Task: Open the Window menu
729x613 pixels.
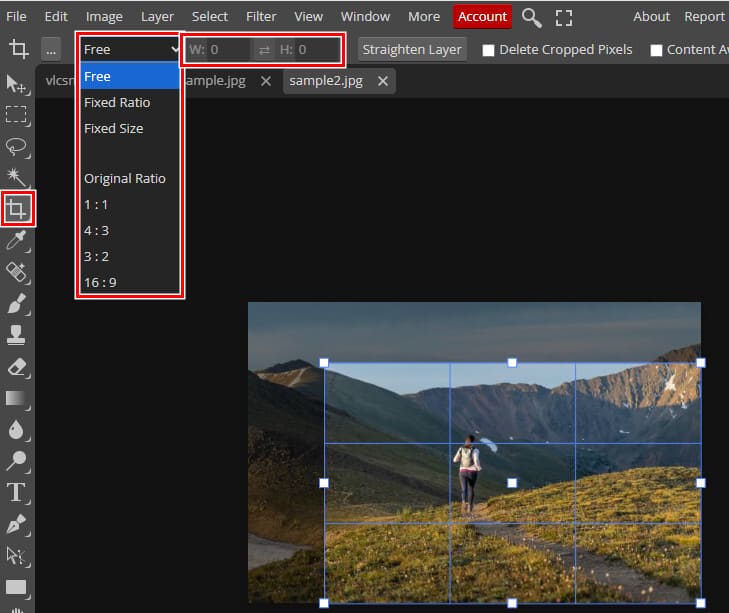Action: coord(365,17)
